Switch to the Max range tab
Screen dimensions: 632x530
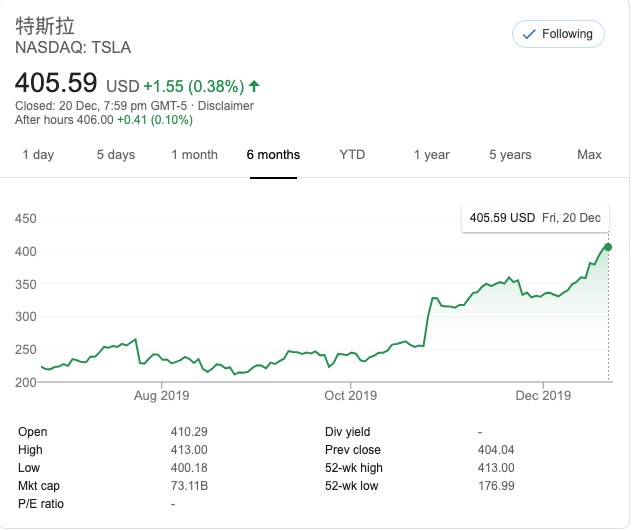[589, 155]
